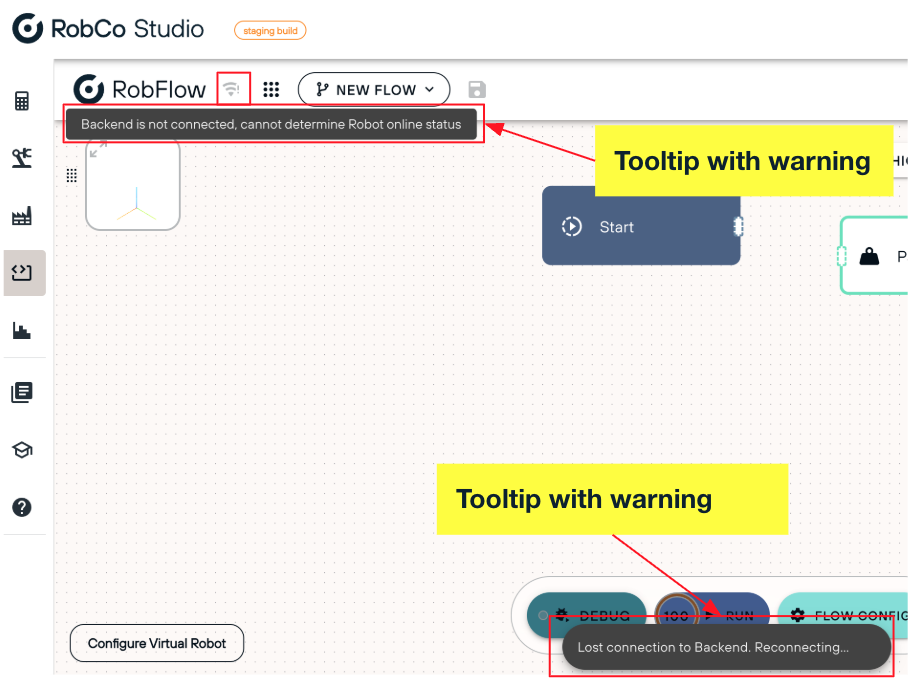This screenshot has width=923, height=685.
Task: Click Configure Virtual Robot button
Action: point(157,643)
